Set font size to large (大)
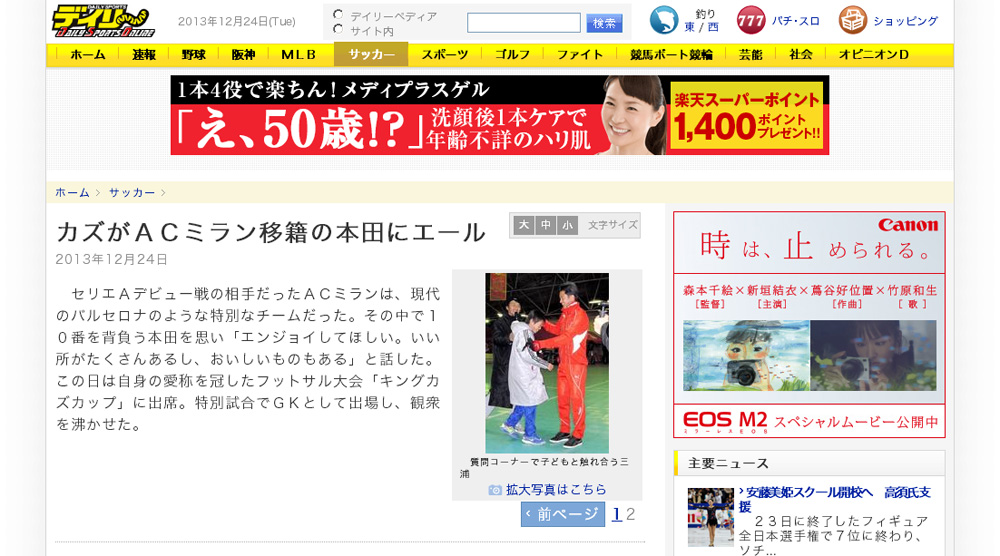1000x556 pixels. [x=524, y=226]
